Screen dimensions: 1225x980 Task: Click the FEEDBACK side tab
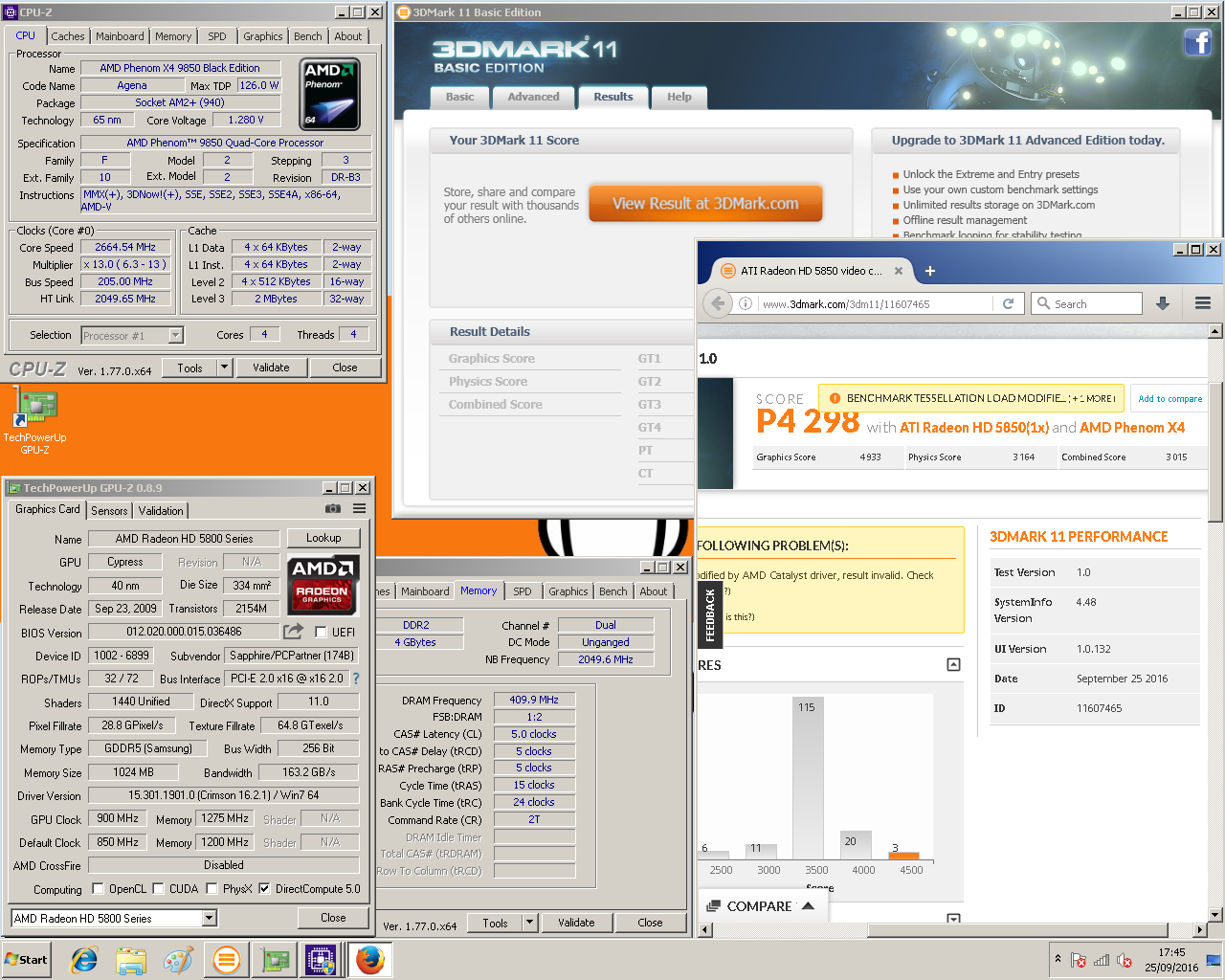click(710, 614)
